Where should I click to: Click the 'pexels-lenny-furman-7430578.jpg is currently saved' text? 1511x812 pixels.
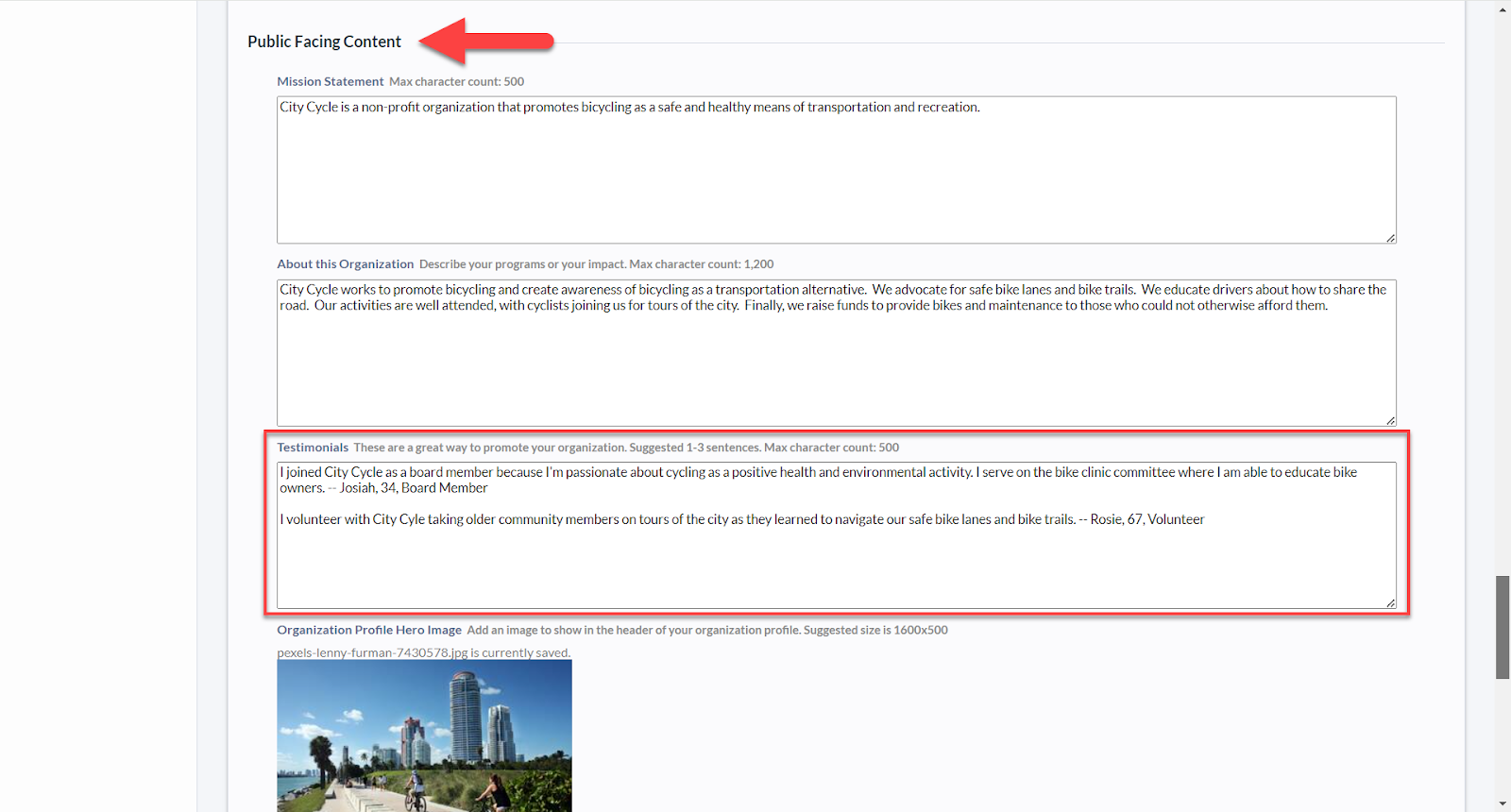point(424,652)
